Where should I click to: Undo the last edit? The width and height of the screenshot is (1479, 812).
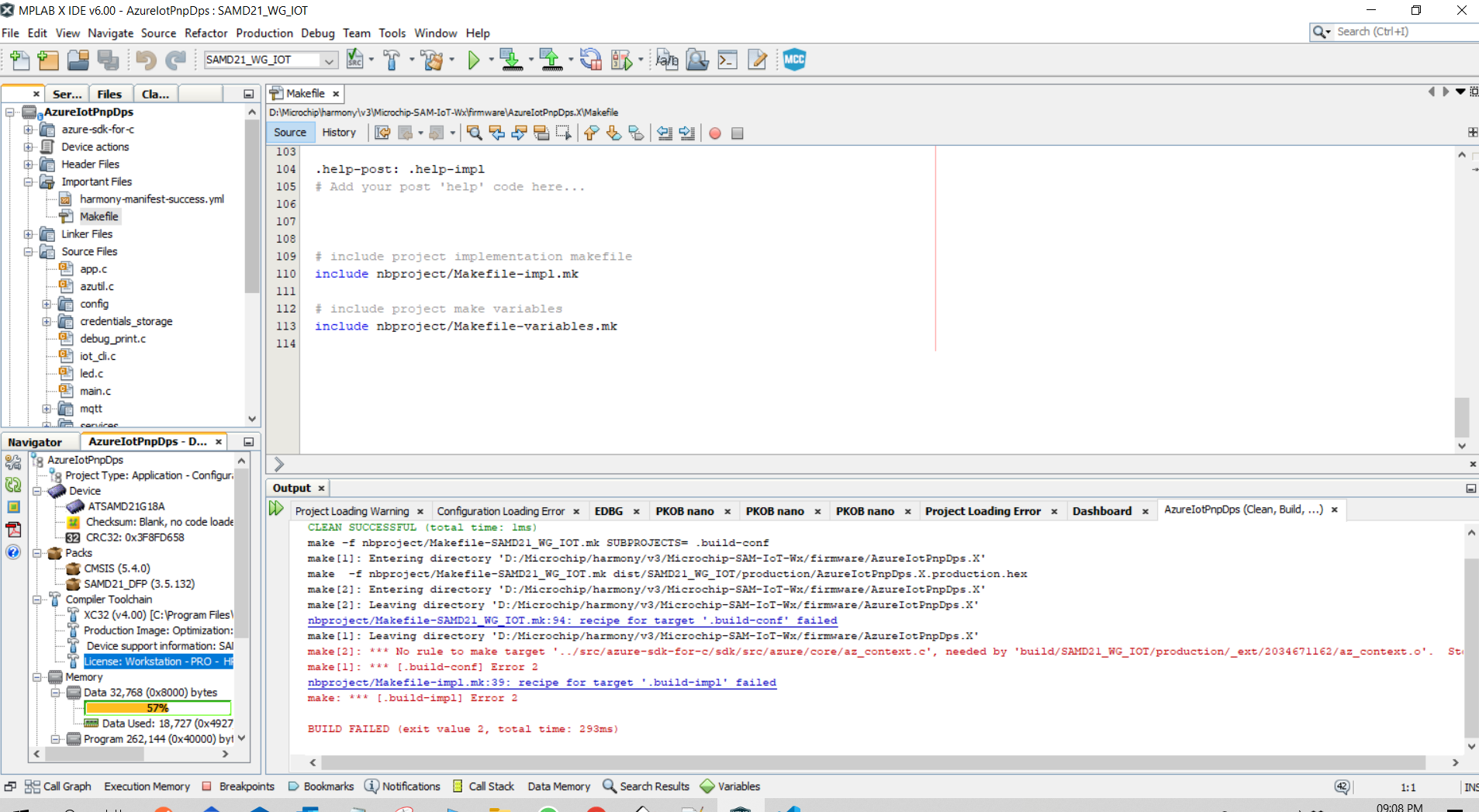[x=145, y=60]
